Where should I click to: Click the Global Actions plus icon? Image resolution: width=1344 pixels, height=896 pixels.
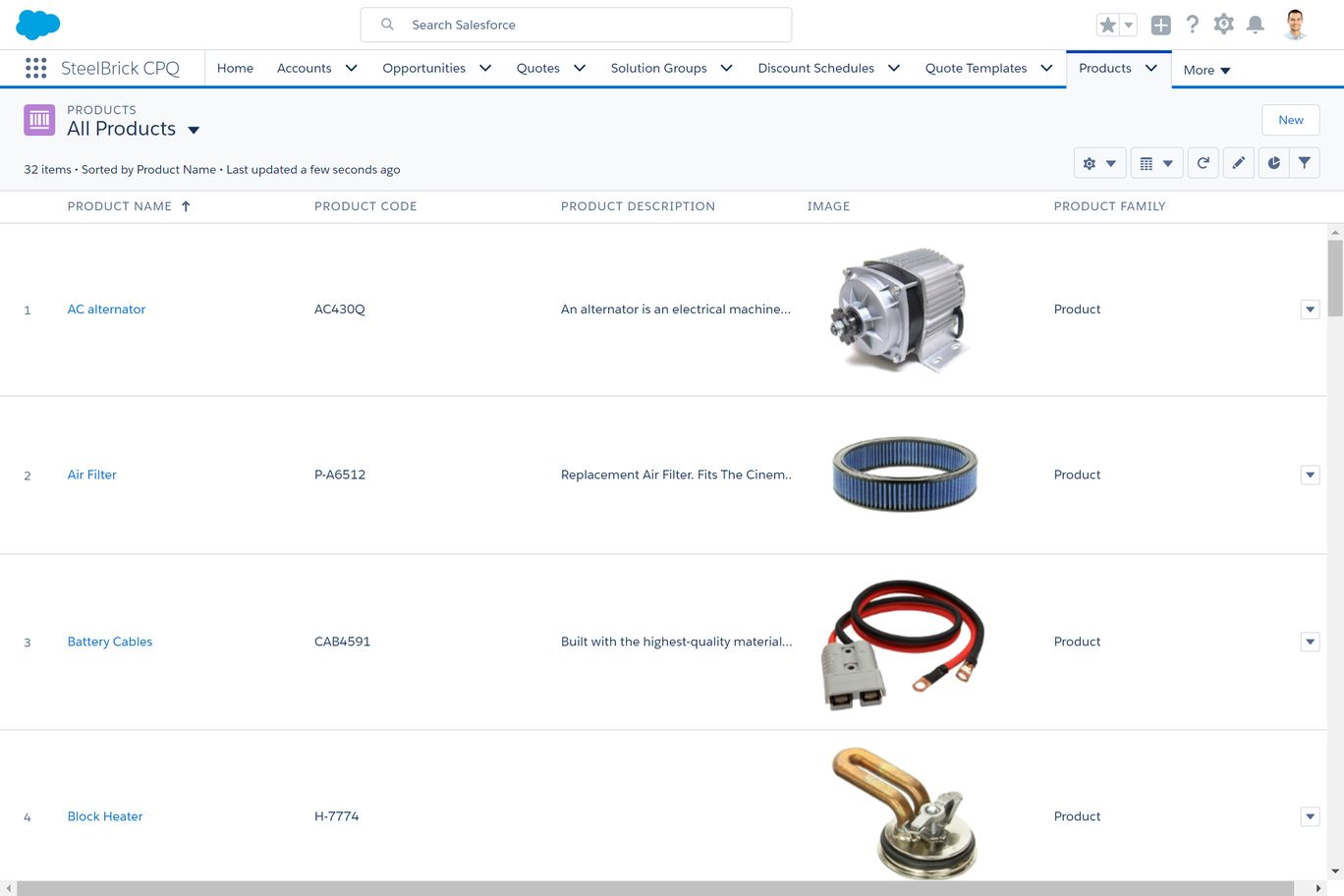coord(1160,26)
